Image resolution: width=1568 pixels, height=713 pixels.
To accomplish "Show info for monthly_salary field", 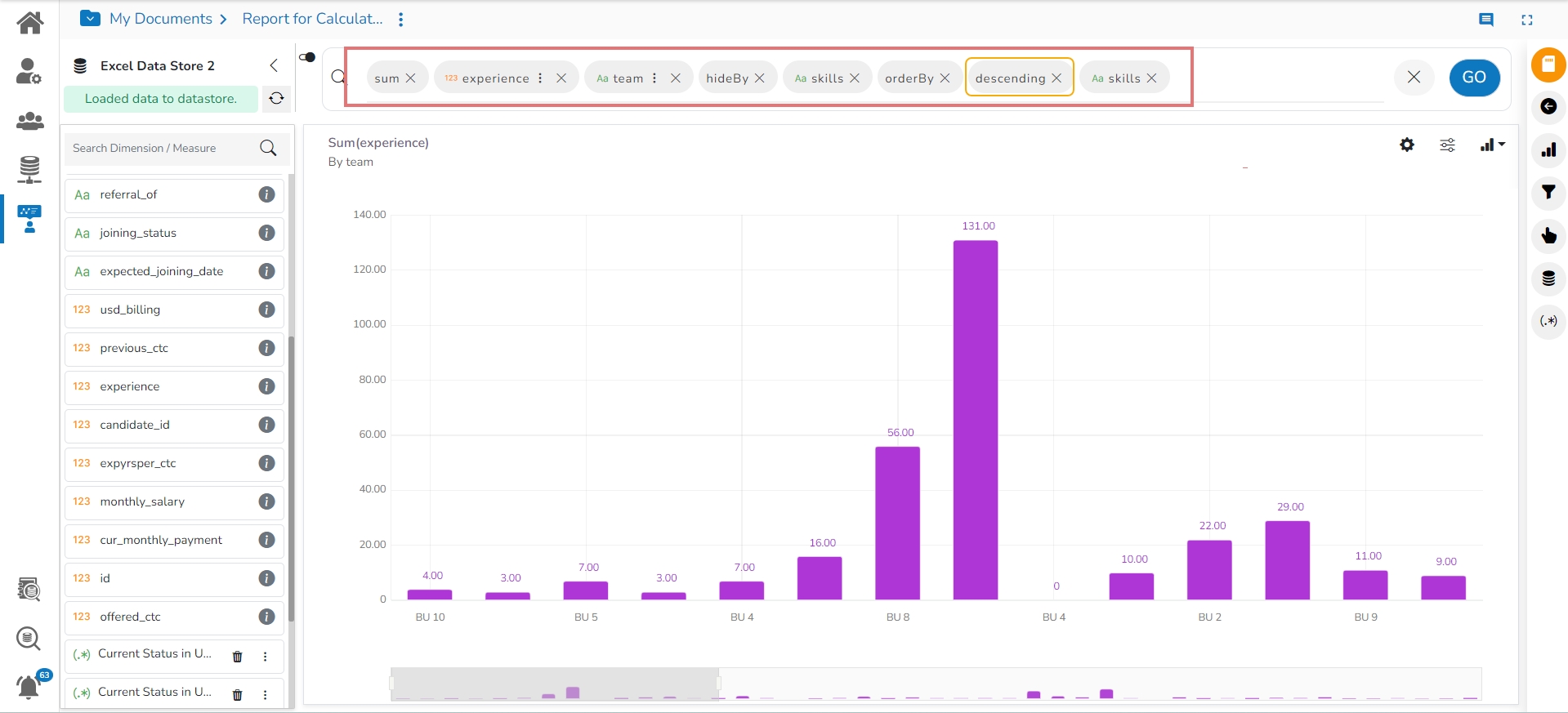I will [x=266, y=501].
